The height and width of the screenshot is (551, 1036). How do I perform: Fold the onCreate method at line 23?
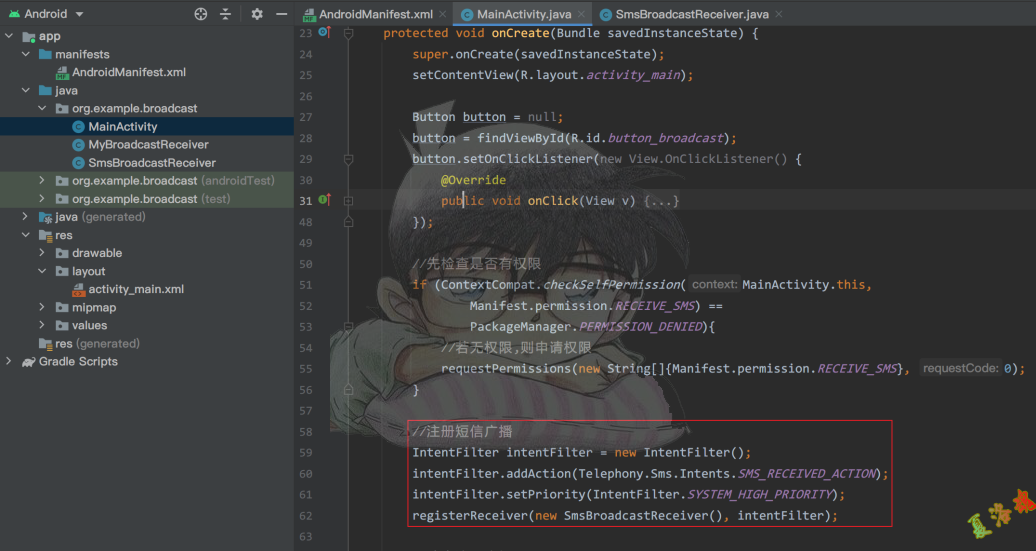348,33
